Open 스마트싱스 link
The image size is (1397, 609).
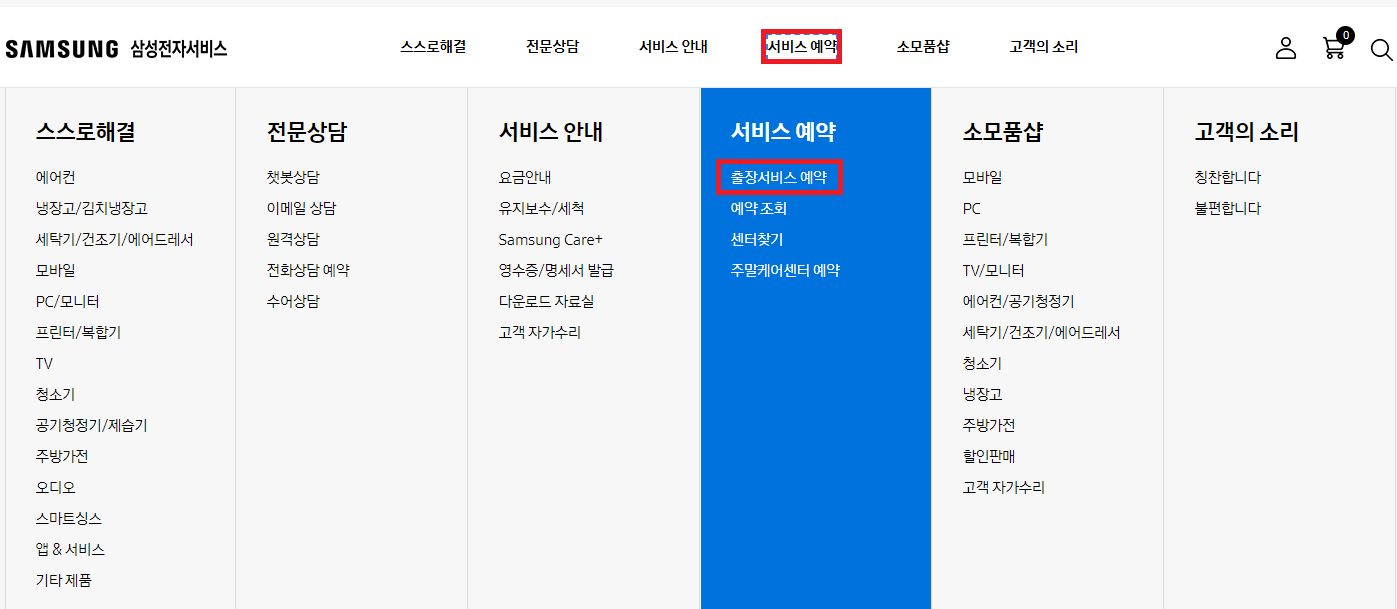click(68, 519)
